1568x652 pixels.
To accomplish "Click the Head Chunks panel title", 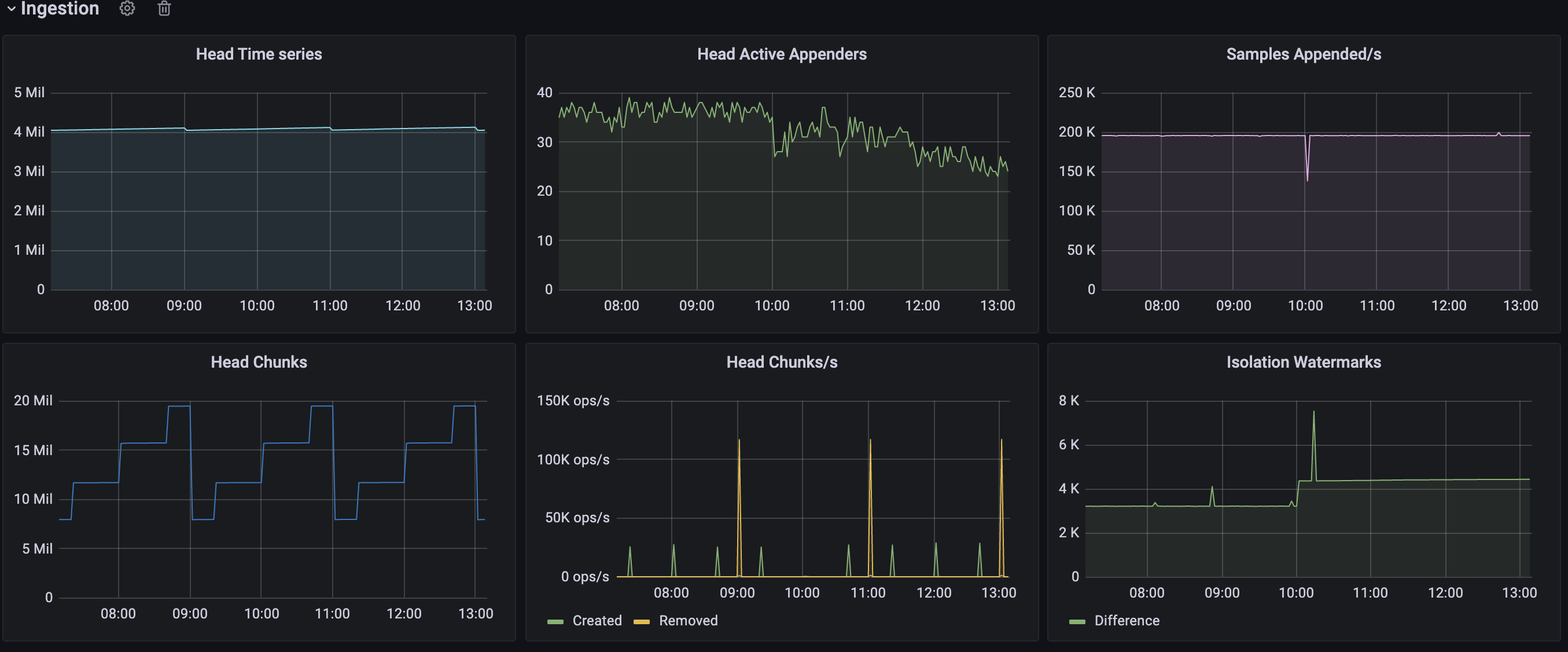I will click(x=259, y=362).
